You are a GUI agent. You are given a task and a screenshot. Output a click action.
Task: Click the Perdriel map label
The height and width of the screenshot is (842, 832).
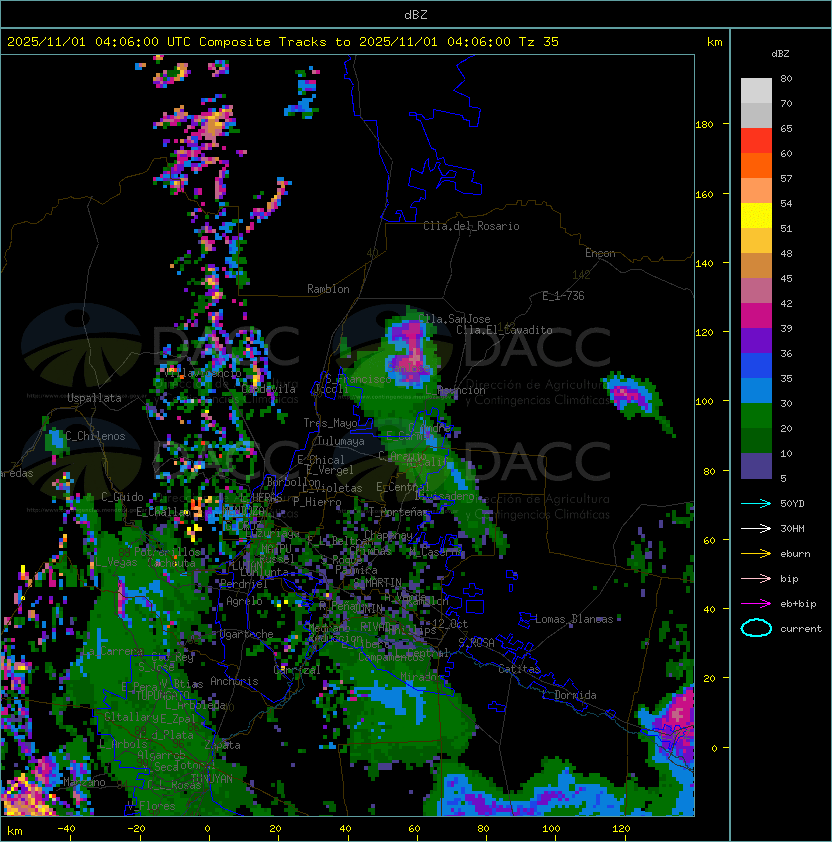click(243, 584)
